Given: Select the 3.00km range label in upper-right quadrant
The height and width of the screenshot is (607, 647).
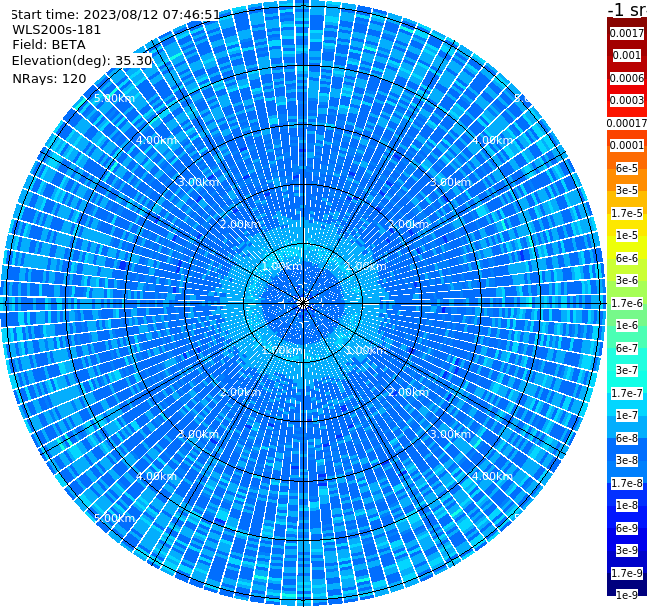Looking at the screenshot, I should [x=450, y=182].
